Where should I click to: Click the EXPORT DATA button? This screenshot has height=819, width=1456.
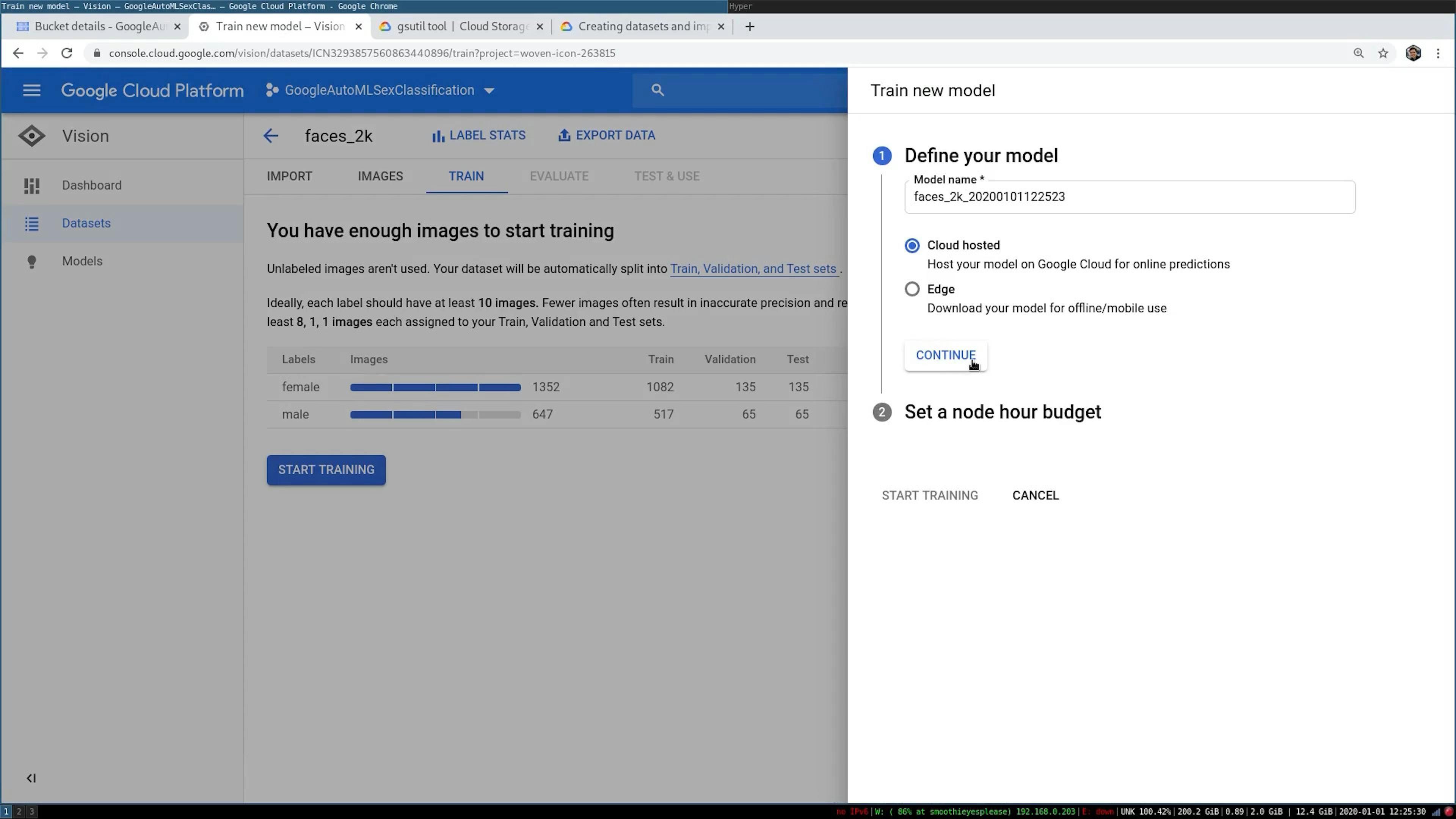pos(607,136)
